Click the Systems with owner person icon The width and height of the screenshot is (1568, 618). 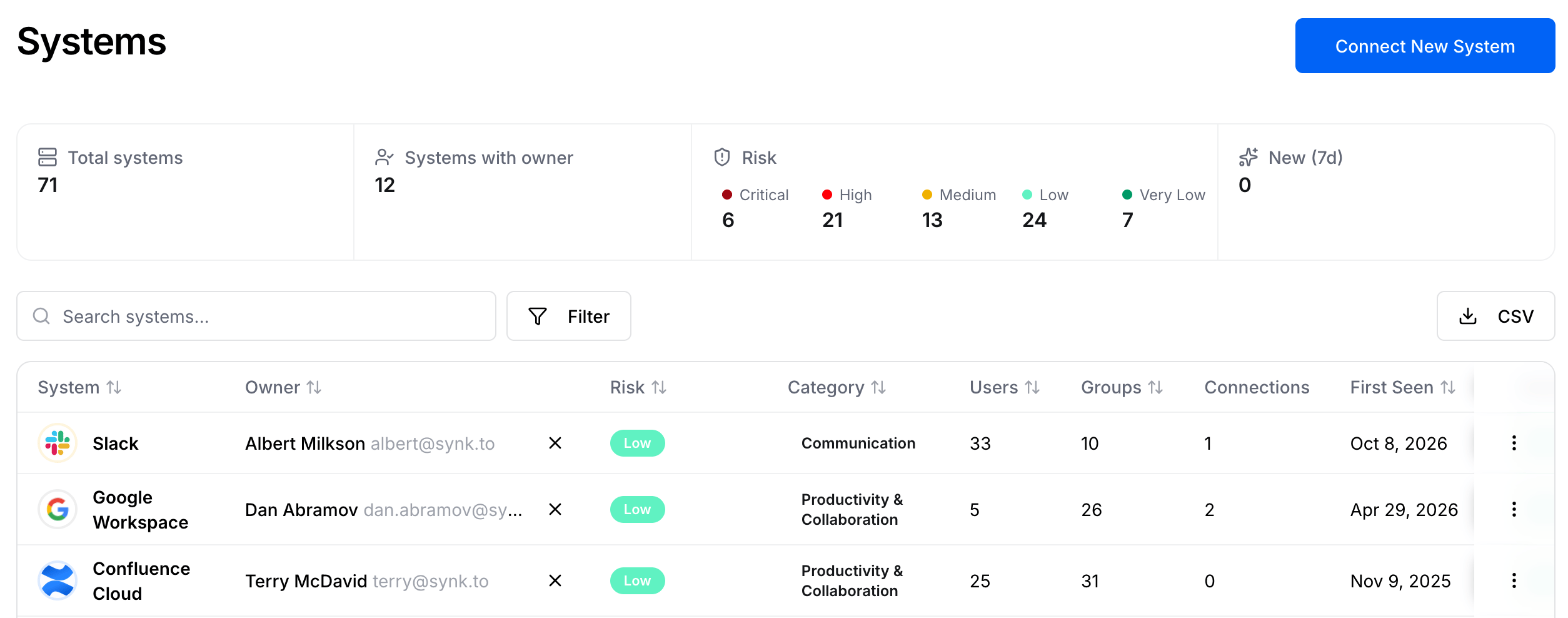(384, 157)
